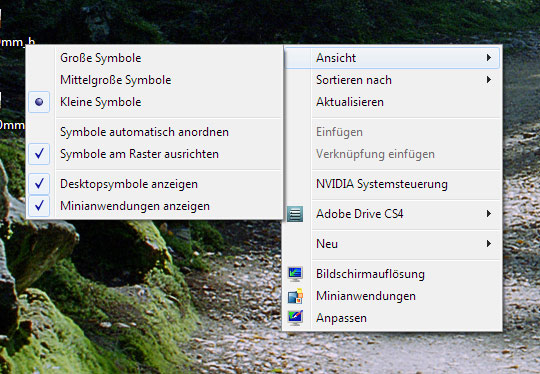Uncheck Symbole am Raster ausrichten checkmark

click(x=39, y=154)
